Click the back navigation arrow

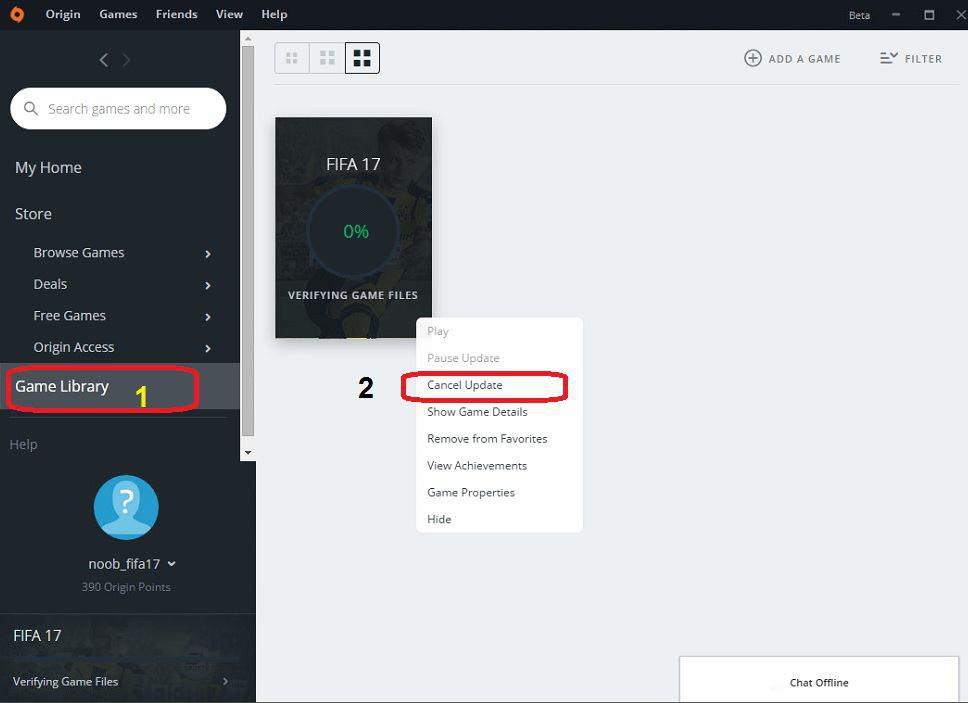(103, 59)
